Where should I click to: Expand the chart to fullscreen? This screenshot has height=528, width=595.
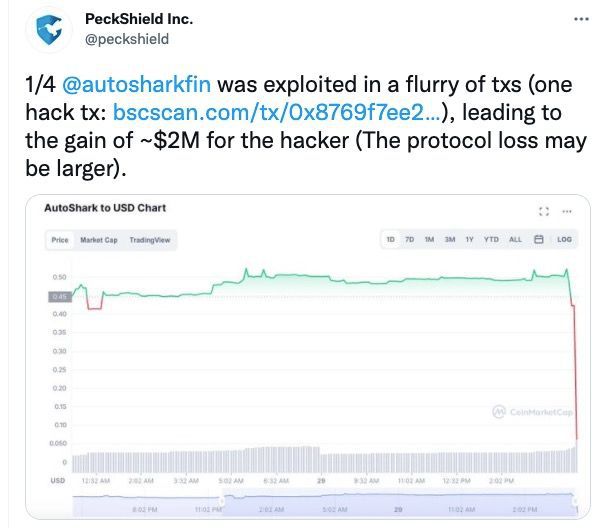544,211
